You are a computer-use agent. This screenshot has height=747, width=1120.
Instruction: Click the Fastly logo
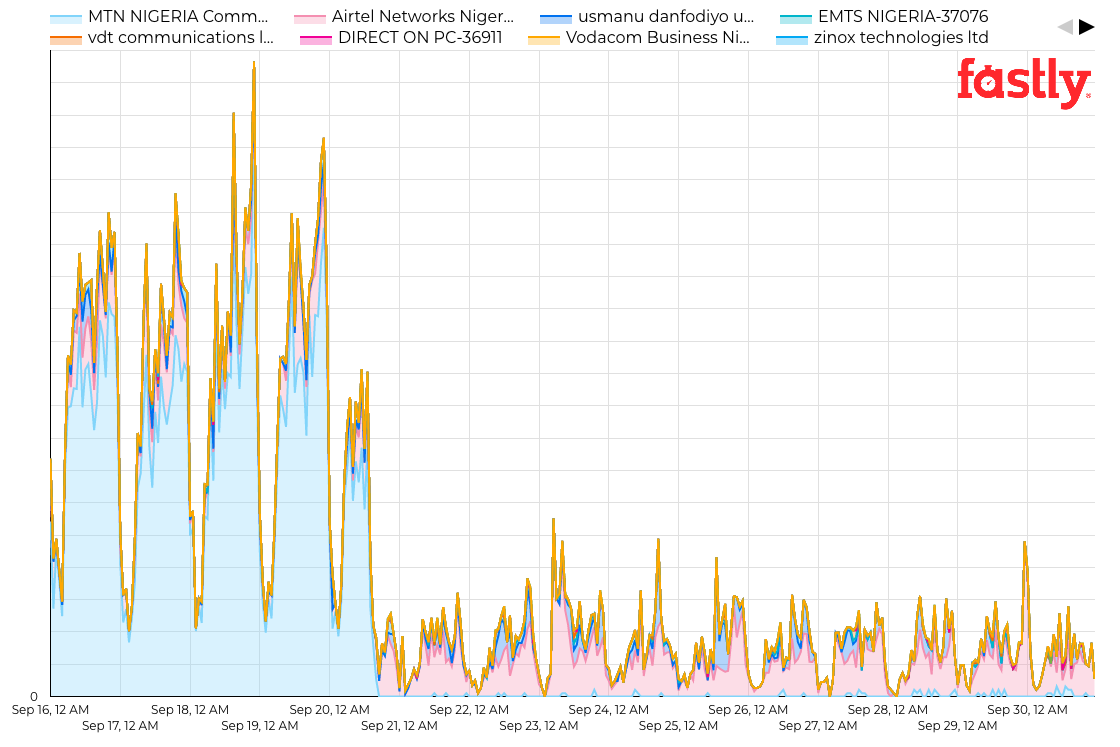1024,83
